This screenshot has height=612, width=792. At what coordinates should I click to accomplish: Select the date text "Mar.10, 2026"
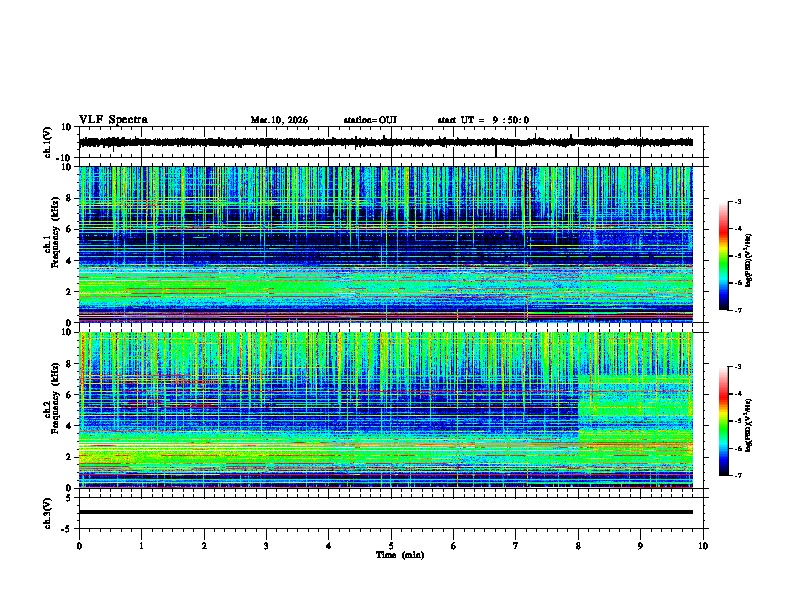pyautogui.click(x=279, y=120)
